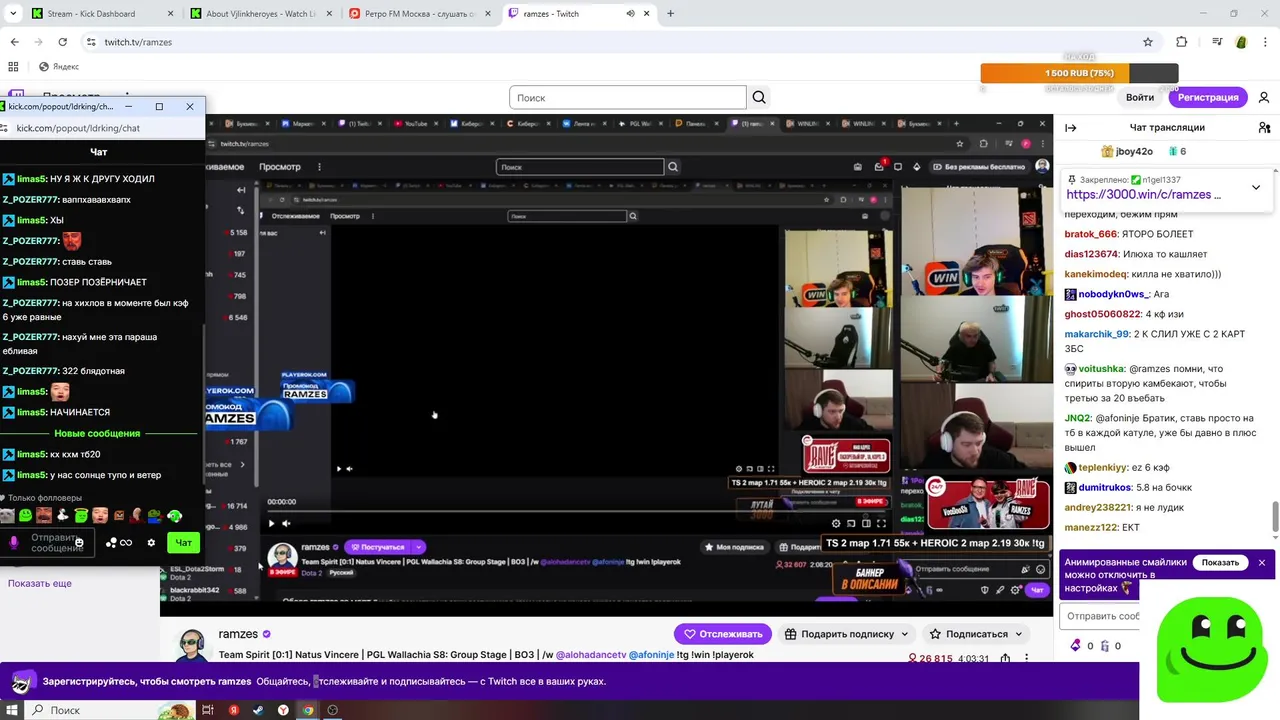This screenshot has height=720, width=1280.
Task: Open the Яндекс bookmark
Action: (x=59, y=67)
